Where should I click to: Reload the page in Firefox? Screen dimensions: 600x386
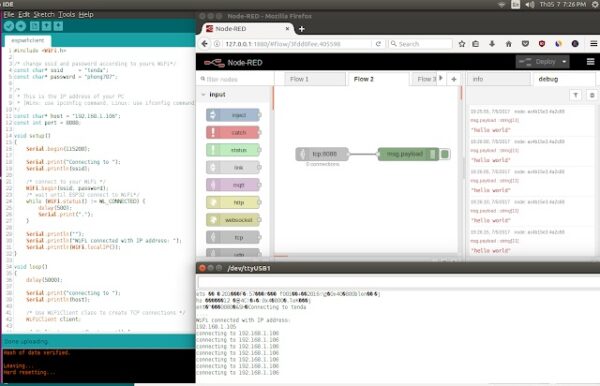pos(378,44)
